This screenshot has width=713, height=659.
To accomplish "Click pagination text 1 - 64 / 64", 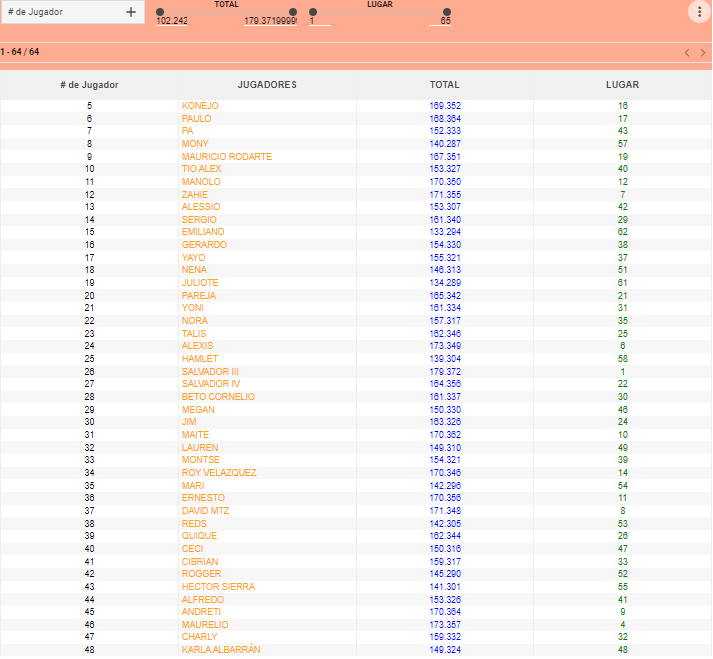I will click(20, 52).
